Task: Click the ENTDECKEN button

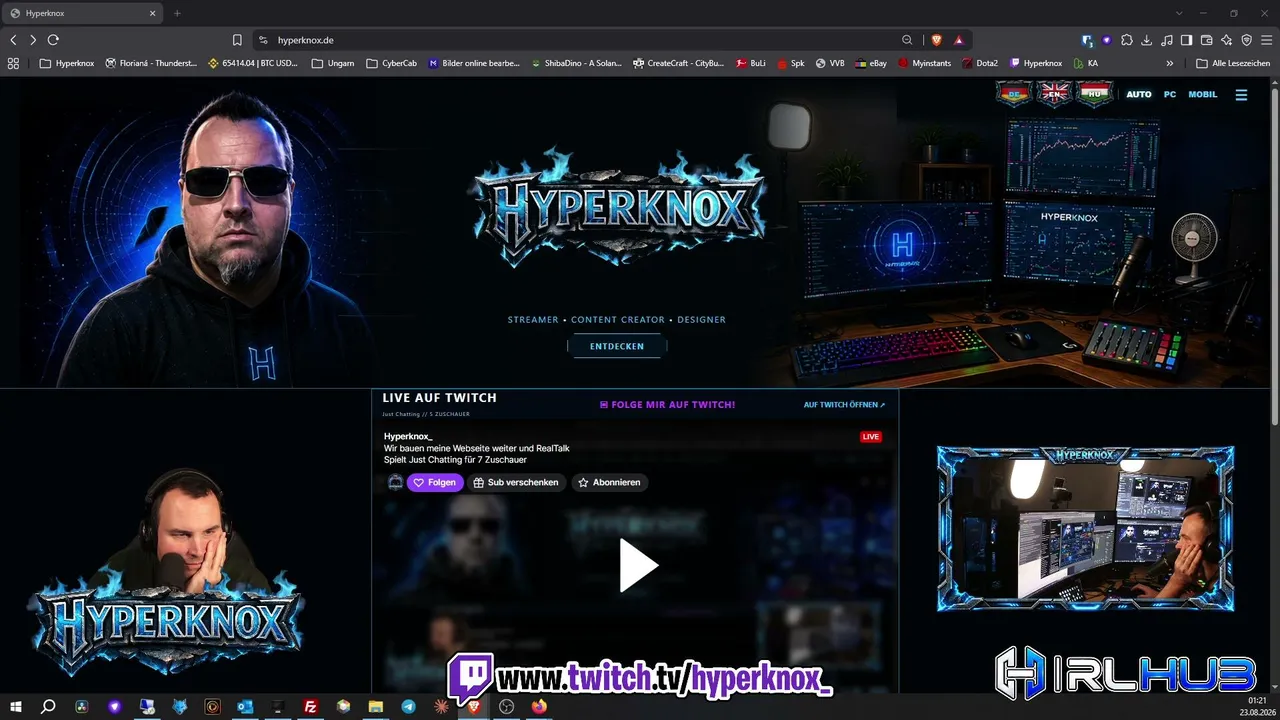Action: [x=617, y=346]
